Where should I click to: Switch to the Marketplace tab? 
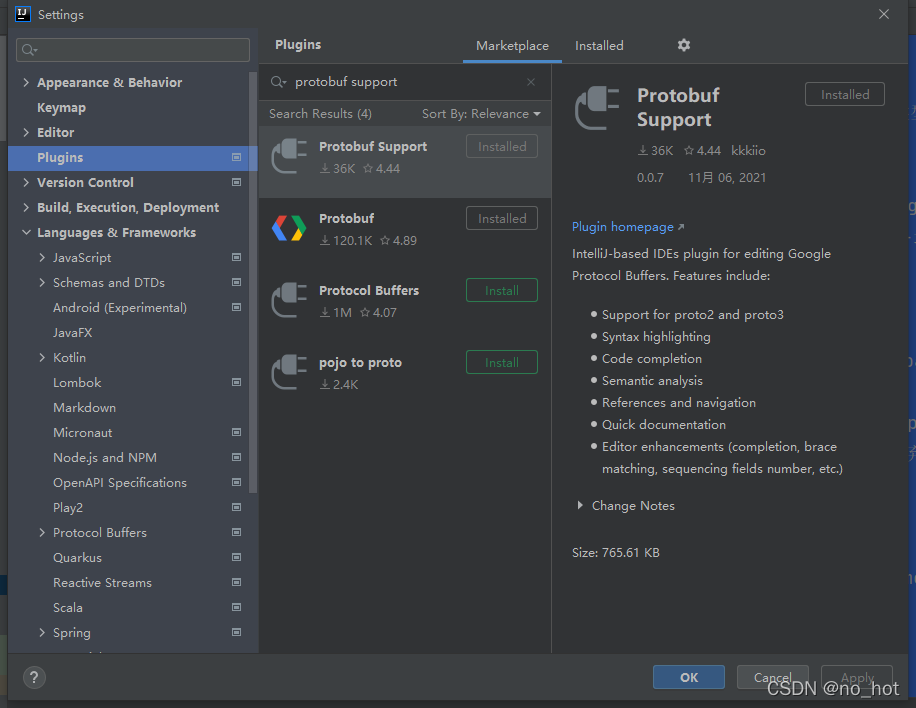512,46
